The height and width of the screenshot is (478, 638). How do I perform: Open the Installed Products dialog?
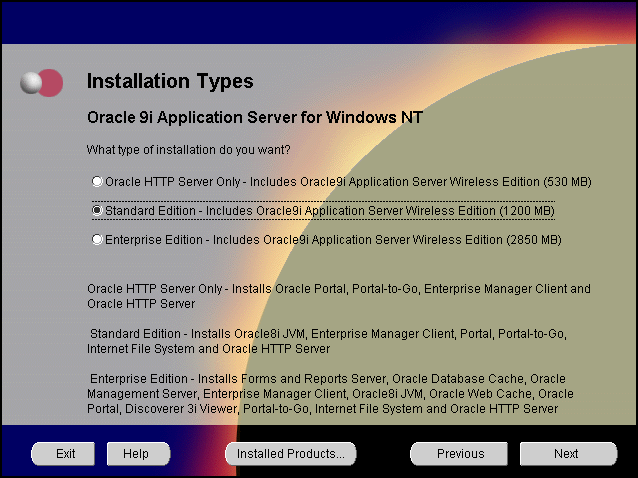click(291, 454)
